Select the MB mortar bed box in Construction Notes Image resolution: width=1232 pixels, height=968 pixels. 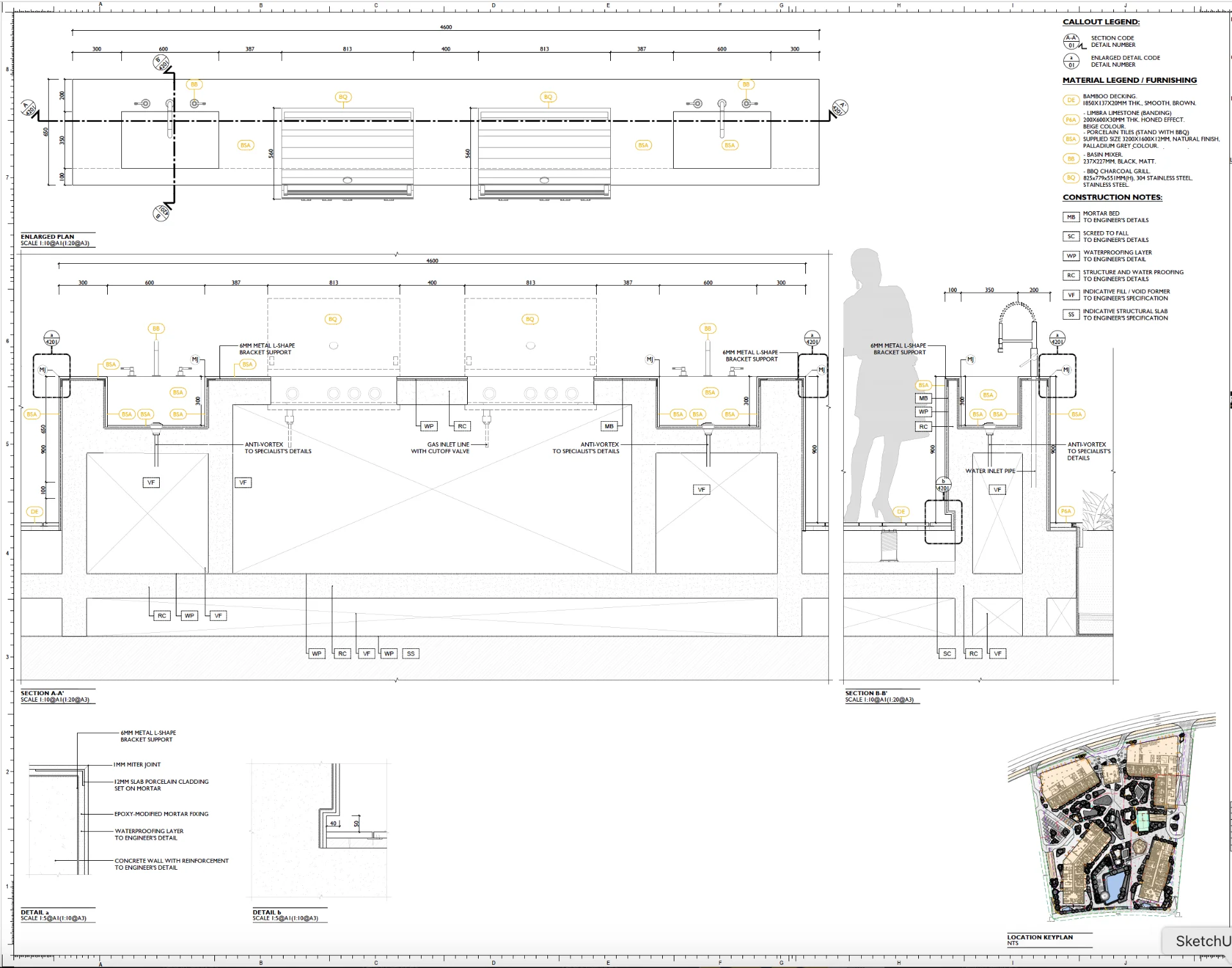click(x=1070, y=217)
